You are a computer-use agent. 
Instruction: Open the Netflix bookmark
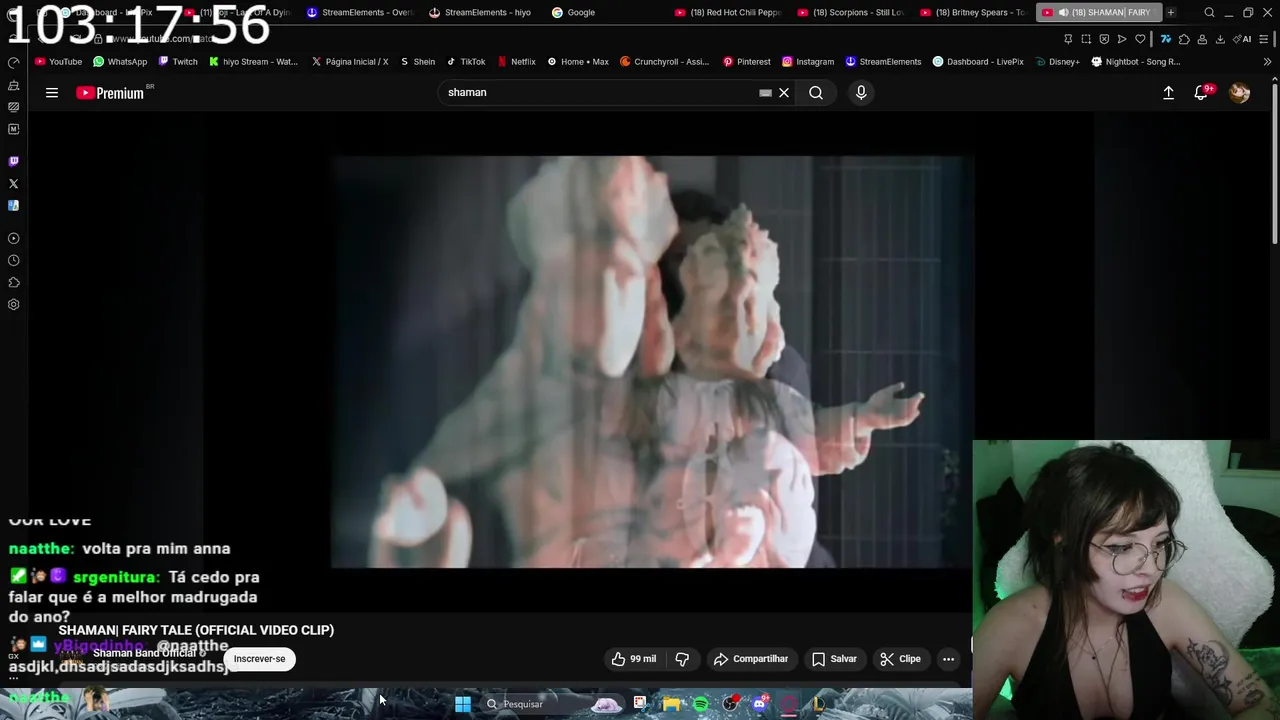(517, 62)
